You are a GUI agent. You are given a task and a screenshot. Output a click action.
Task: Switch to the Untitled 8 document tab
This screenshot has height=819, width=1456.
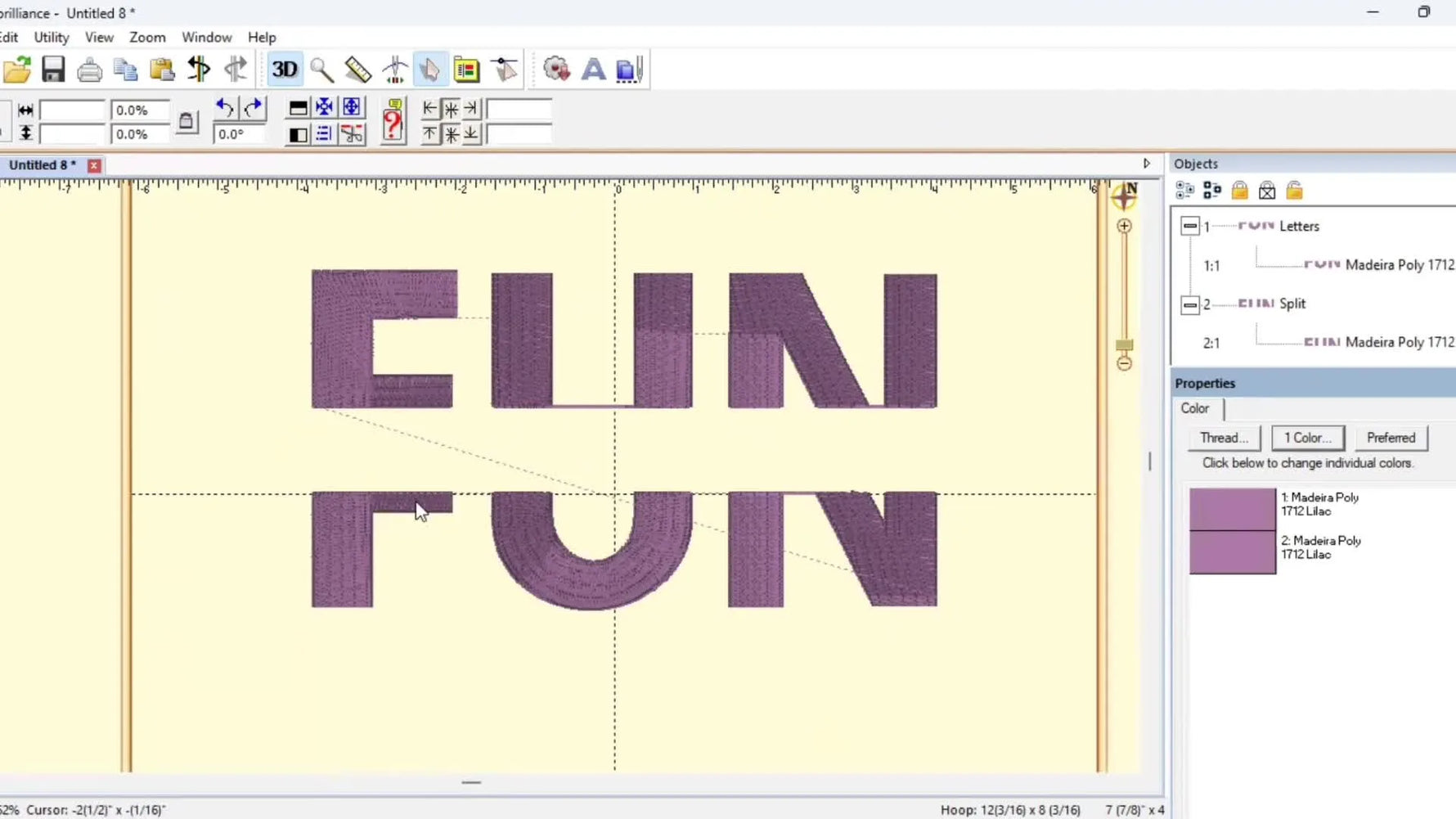(x=43, y=165)
